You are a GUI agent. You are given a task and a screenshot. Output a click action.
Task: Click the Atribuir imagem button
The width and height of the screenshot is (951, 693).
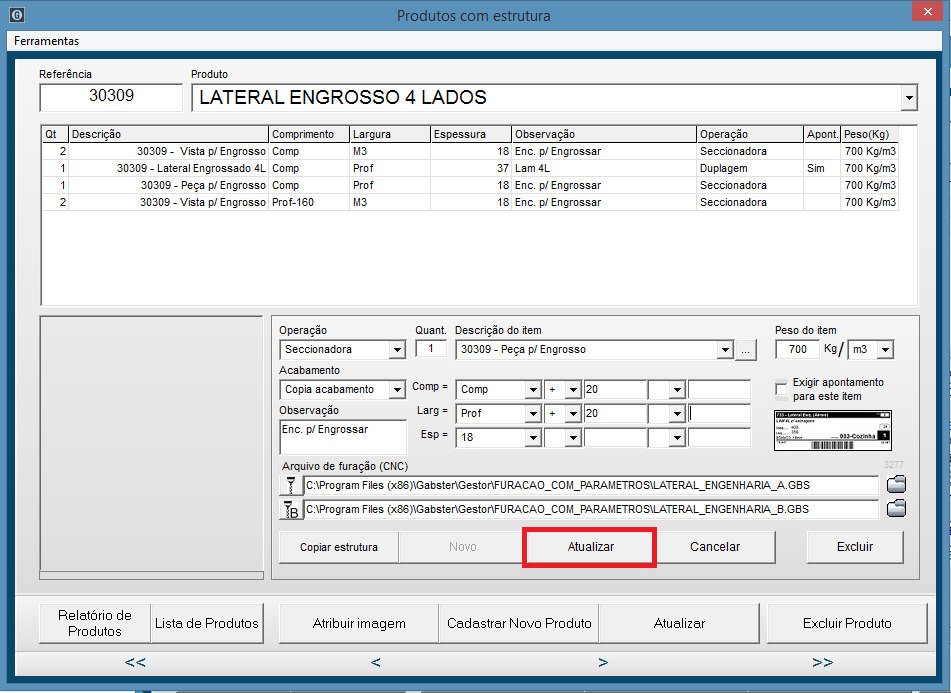359,623
